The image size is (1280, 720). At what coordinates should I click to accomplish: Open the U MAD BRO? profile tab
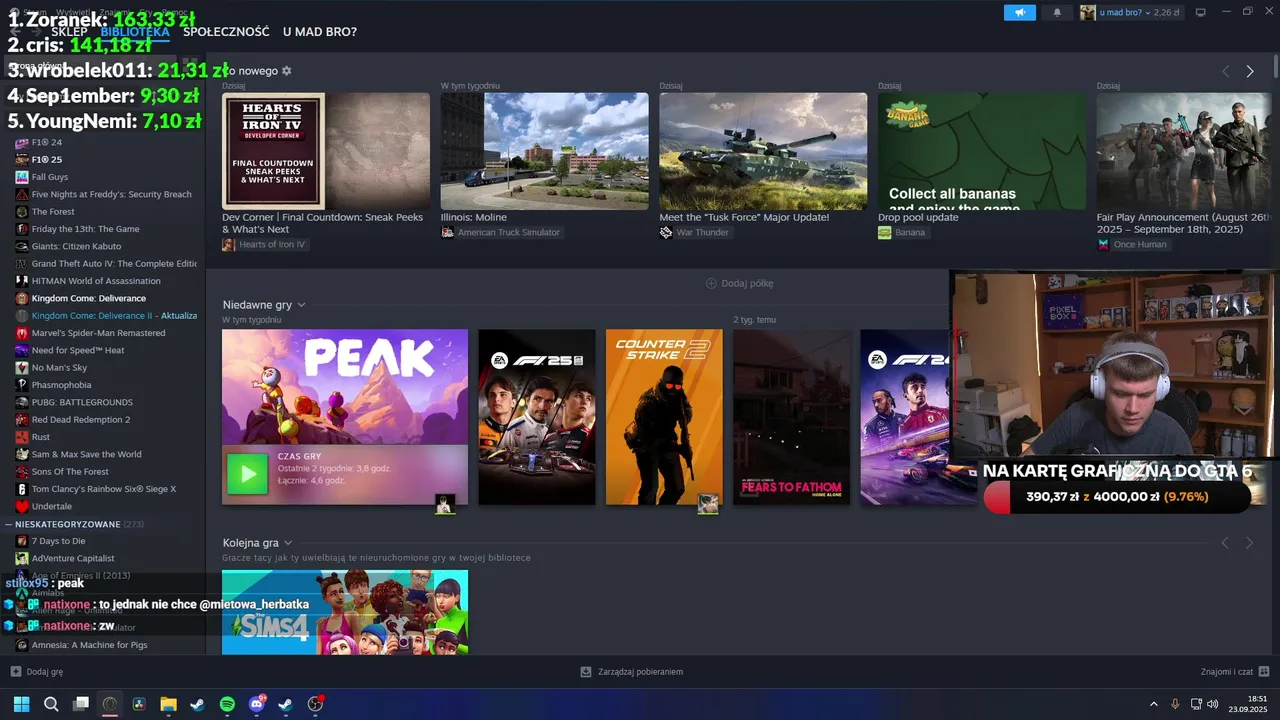click(x=320, y=32)
